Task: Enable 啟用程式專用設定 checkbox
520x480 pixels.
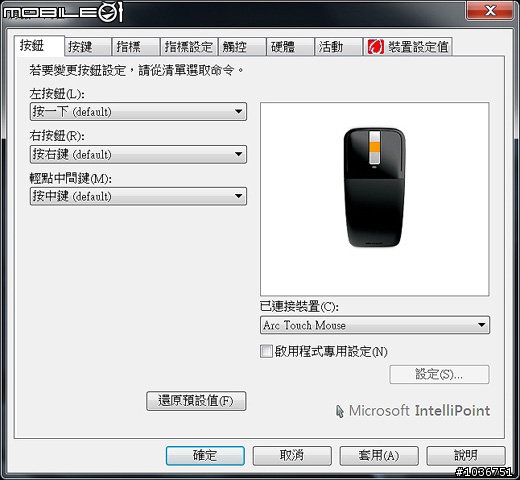Action: 266,351
